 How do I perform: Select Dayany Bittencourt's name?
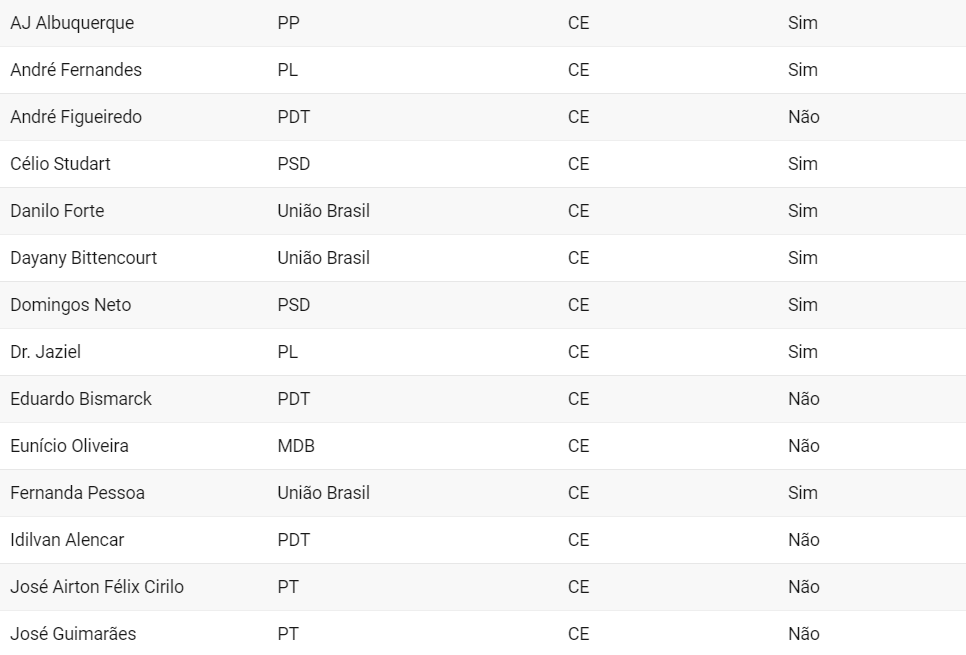coord(84,258)
